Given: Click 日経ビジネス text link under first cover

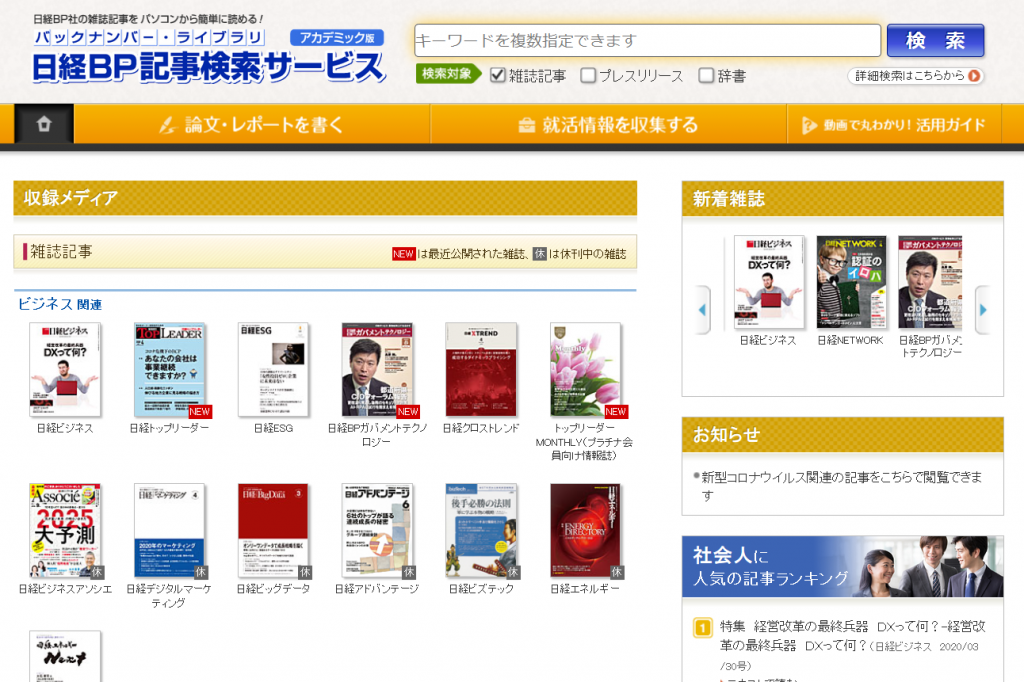Looking at the screenshot, I should point(65,428).
